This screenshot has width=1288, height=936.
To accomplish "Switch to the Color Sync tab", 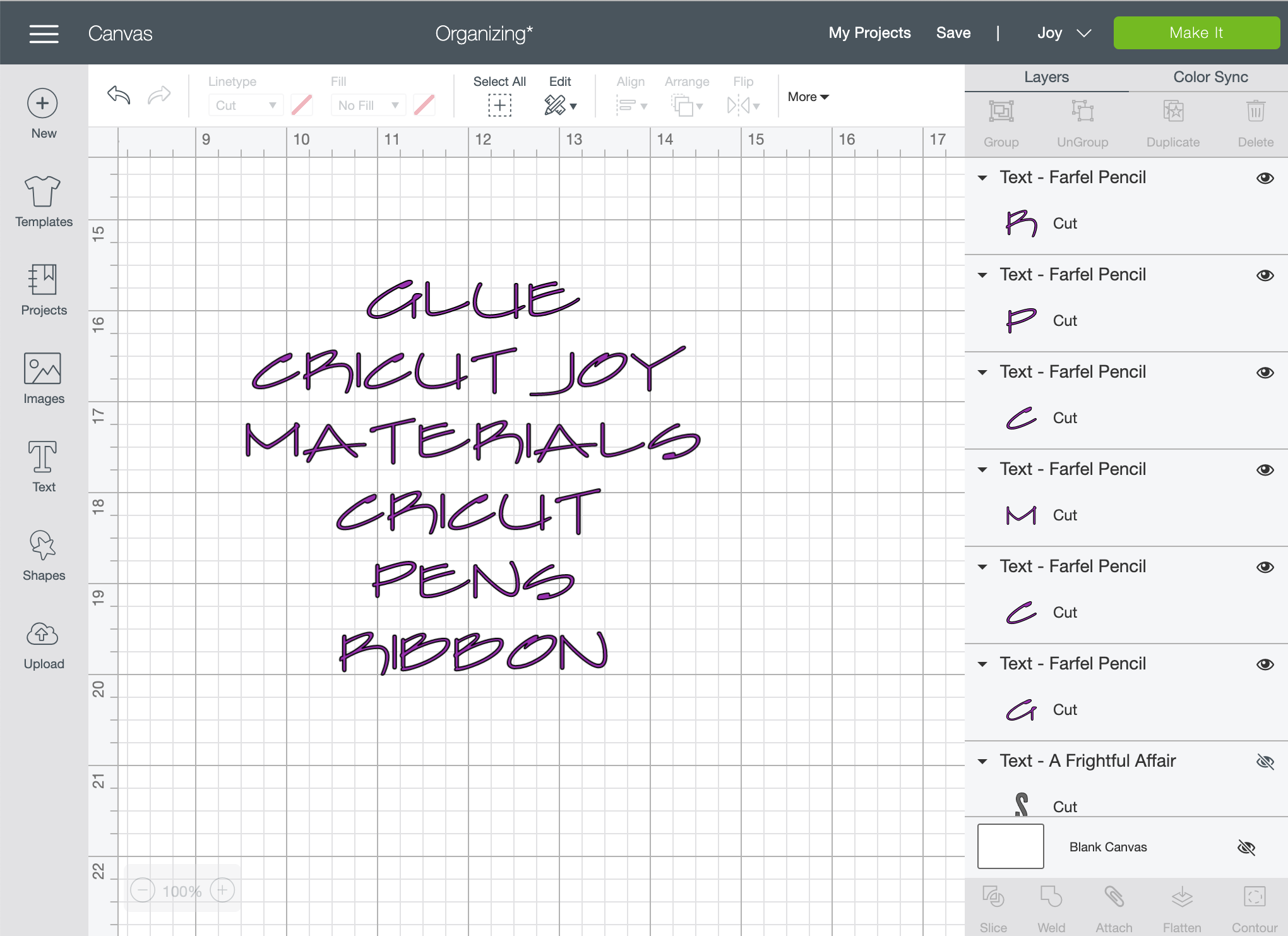I will click(1210, 77).
